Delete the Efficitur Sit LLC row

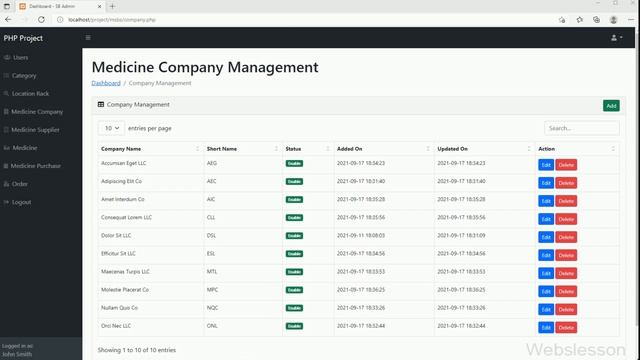pyautogui.click(x=566, y=255)
